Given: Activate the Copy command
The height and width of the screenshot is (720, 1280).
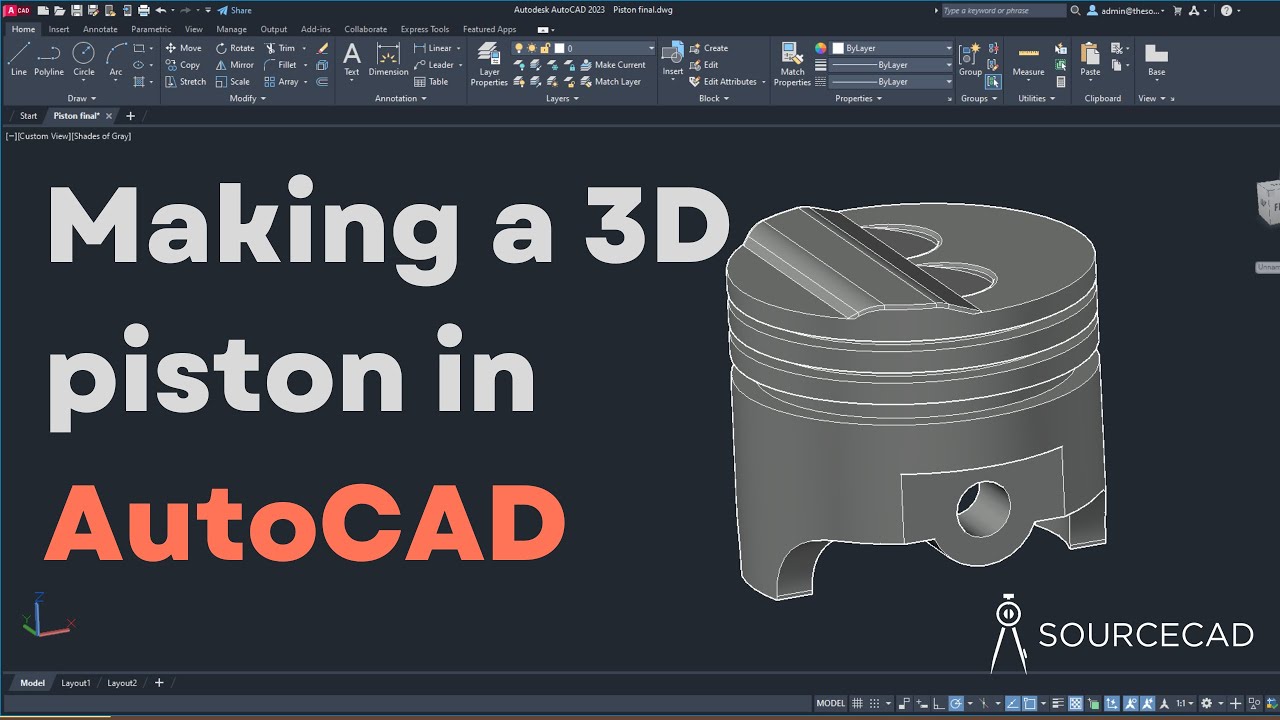Looking at the screenshot, I should coord(183,65).
